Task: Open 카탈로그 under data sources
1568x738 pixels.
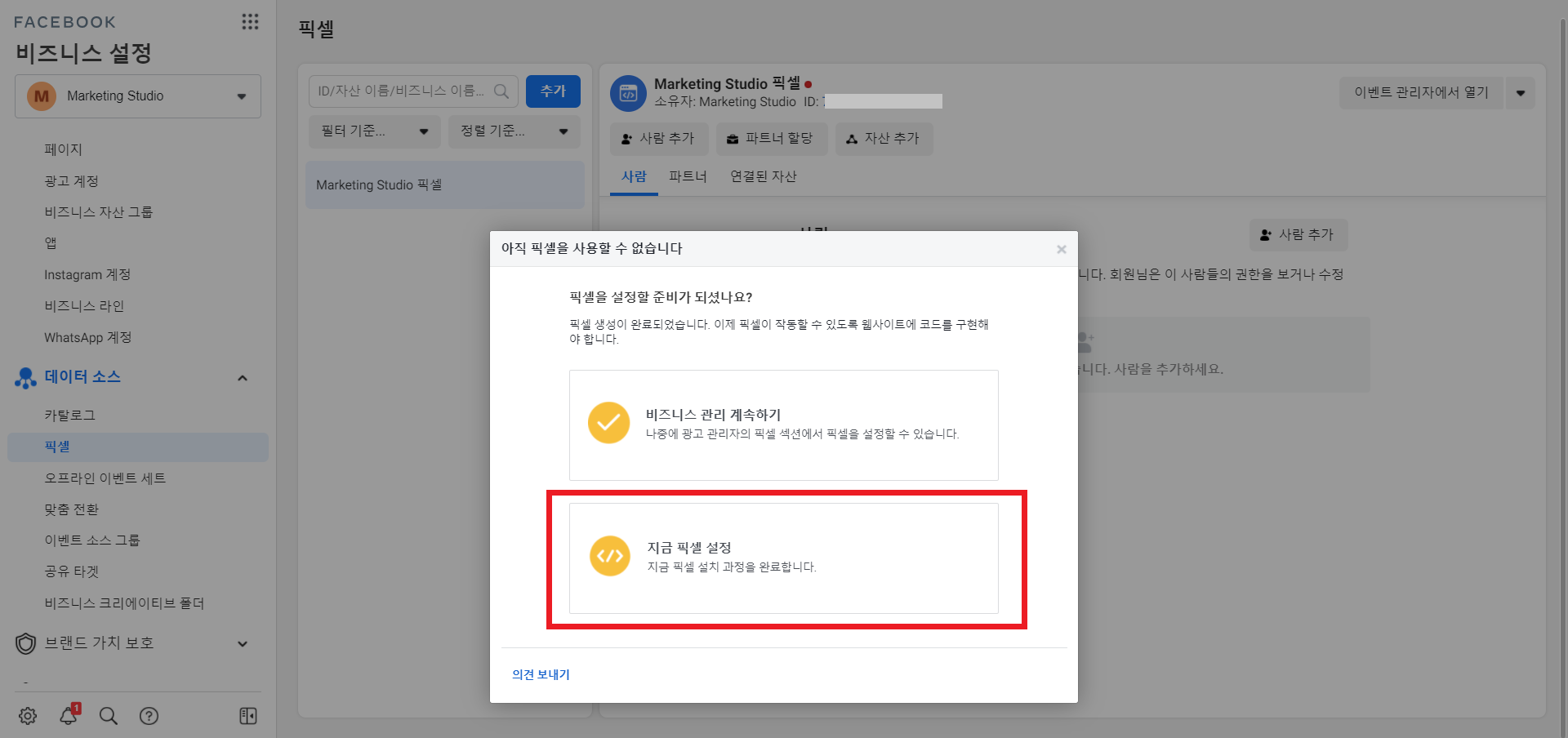Action: pyautogui.click(x=70, y=416)
